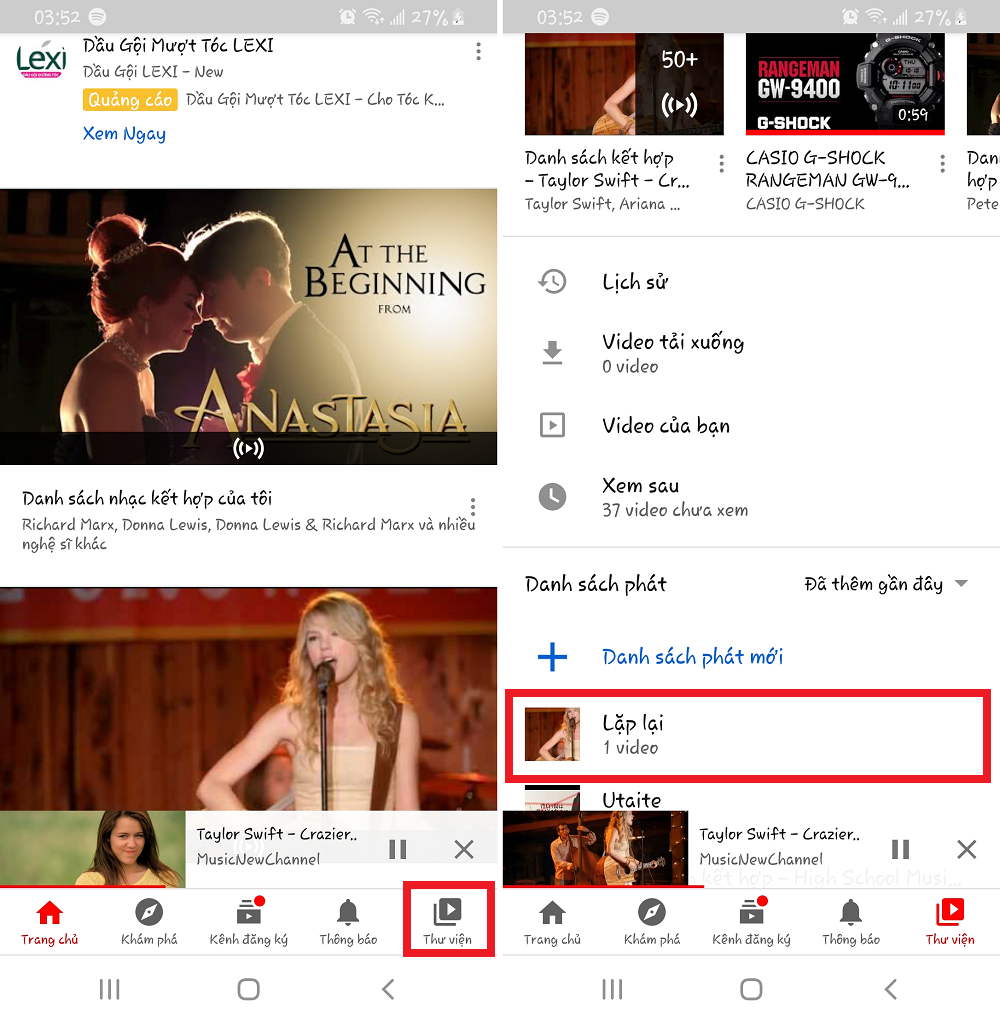Tap Quảng cáo ad badge
1000x1022 pixels.
(x=130, y=100)
